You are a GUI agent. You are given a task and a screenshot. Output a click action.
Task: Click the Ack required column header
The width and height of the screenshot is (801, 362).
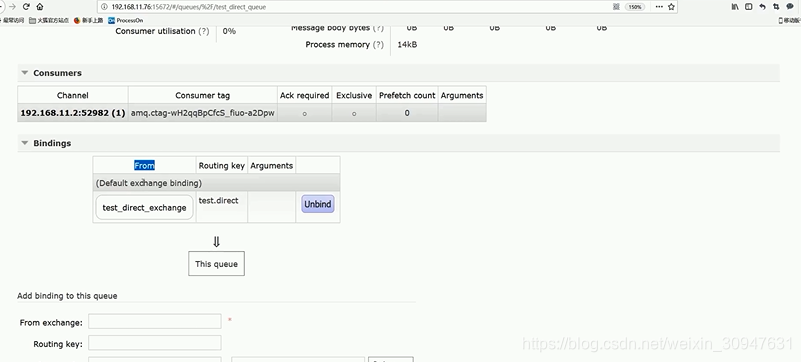point(304,95)
